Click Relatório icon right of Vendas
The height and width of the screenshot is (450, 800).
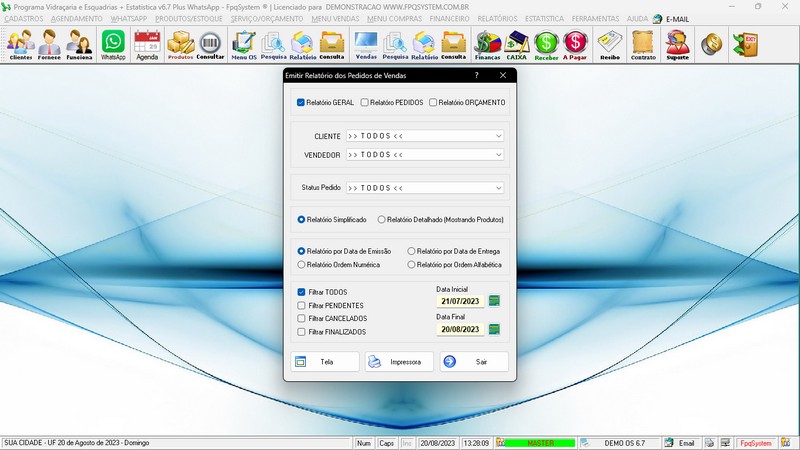pos(424,45)
